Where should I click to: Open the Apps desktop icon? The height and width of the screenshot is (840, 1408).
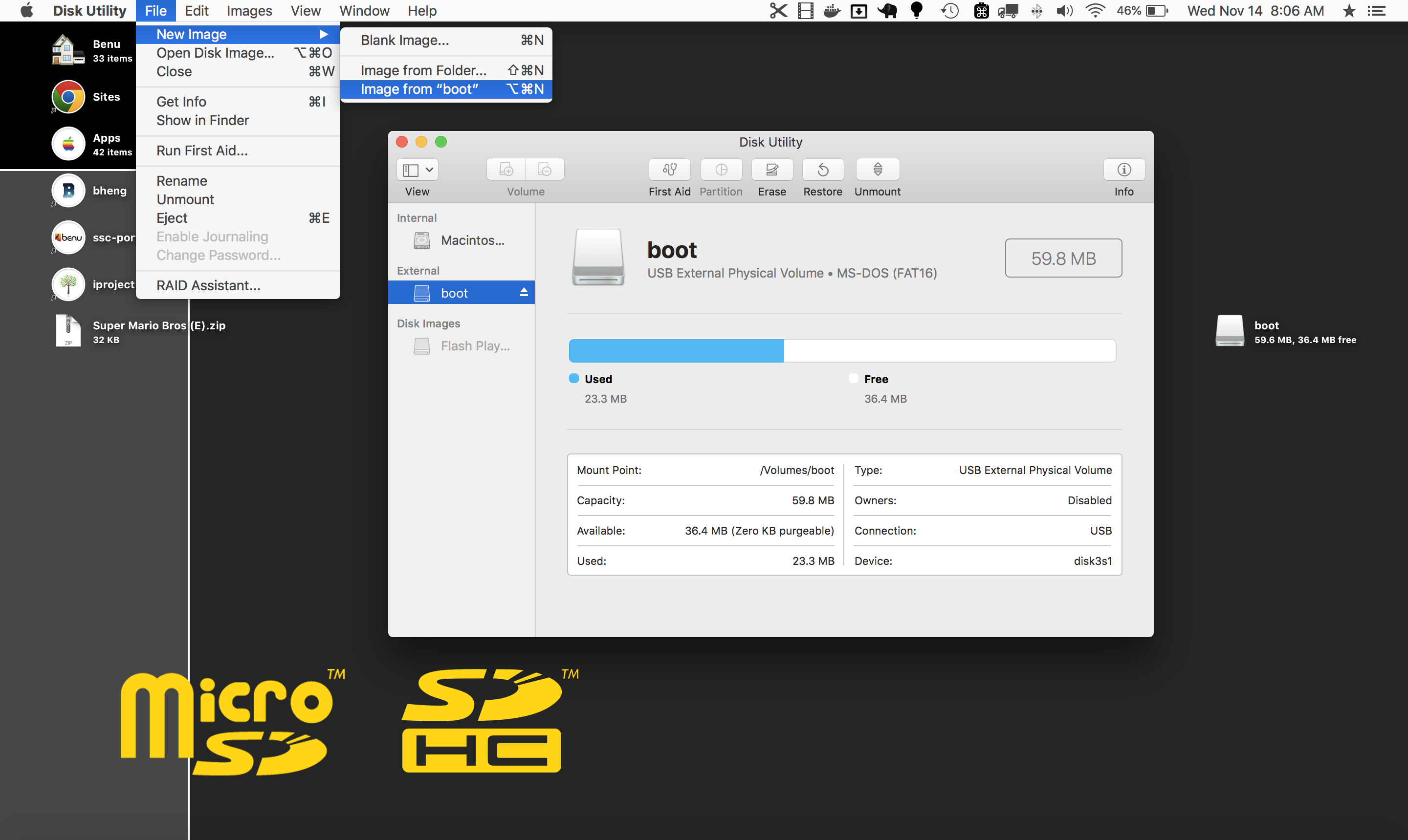click(x=68, y=144)
